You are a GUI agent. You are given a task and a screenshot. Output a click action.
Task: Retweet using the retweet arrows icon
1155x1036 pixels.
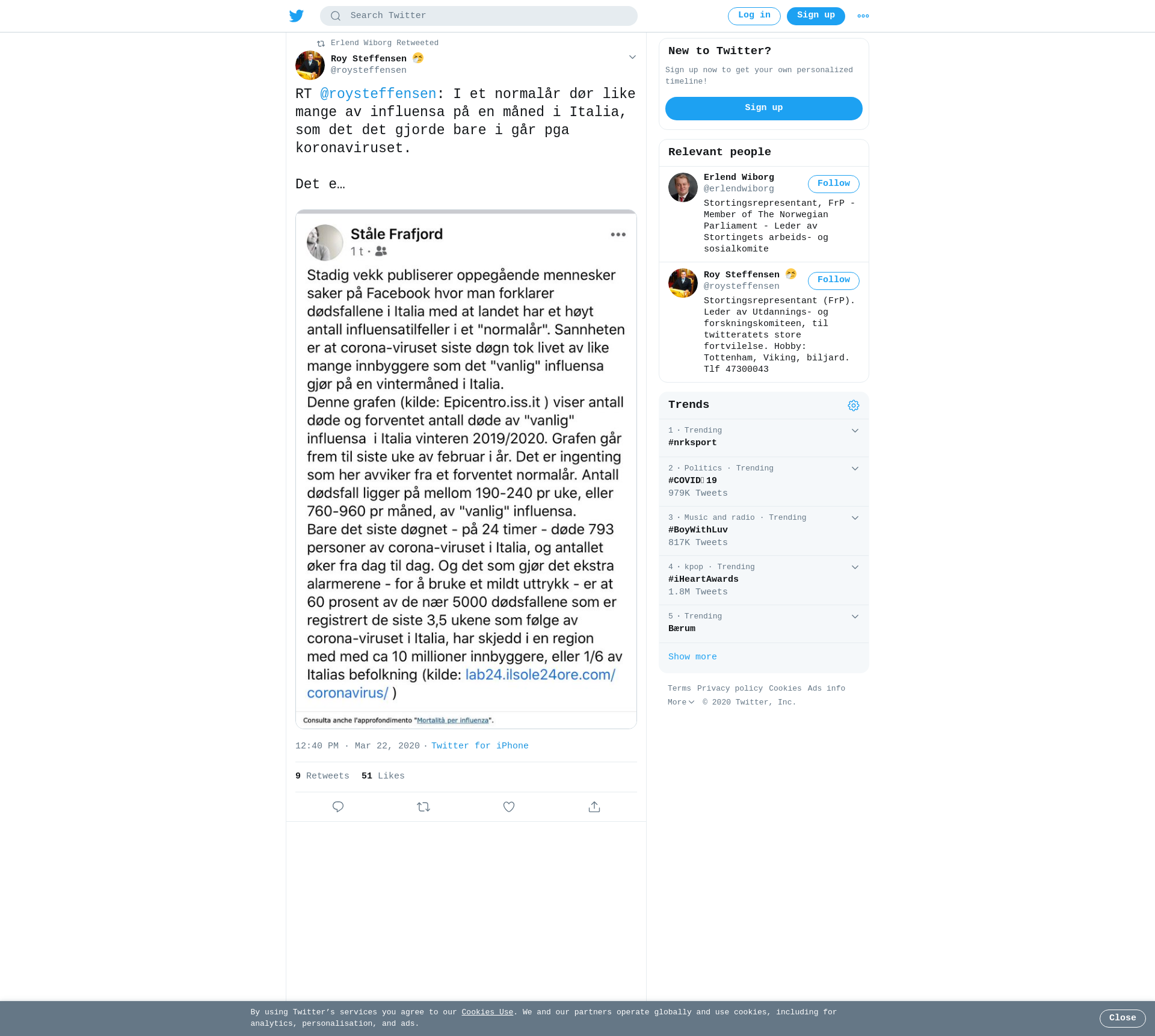(x=423, y=807)
